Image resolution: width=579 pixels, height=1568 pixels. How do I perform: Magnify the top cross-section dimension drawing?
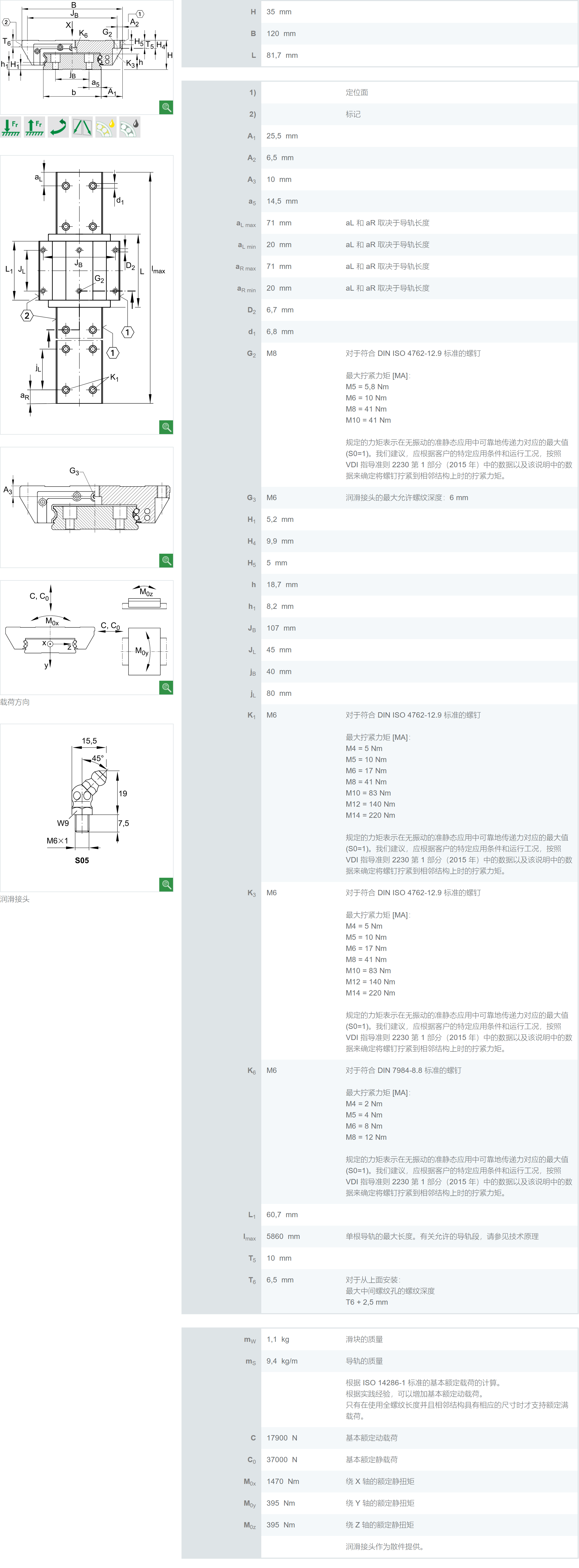[x=166, y=107]
